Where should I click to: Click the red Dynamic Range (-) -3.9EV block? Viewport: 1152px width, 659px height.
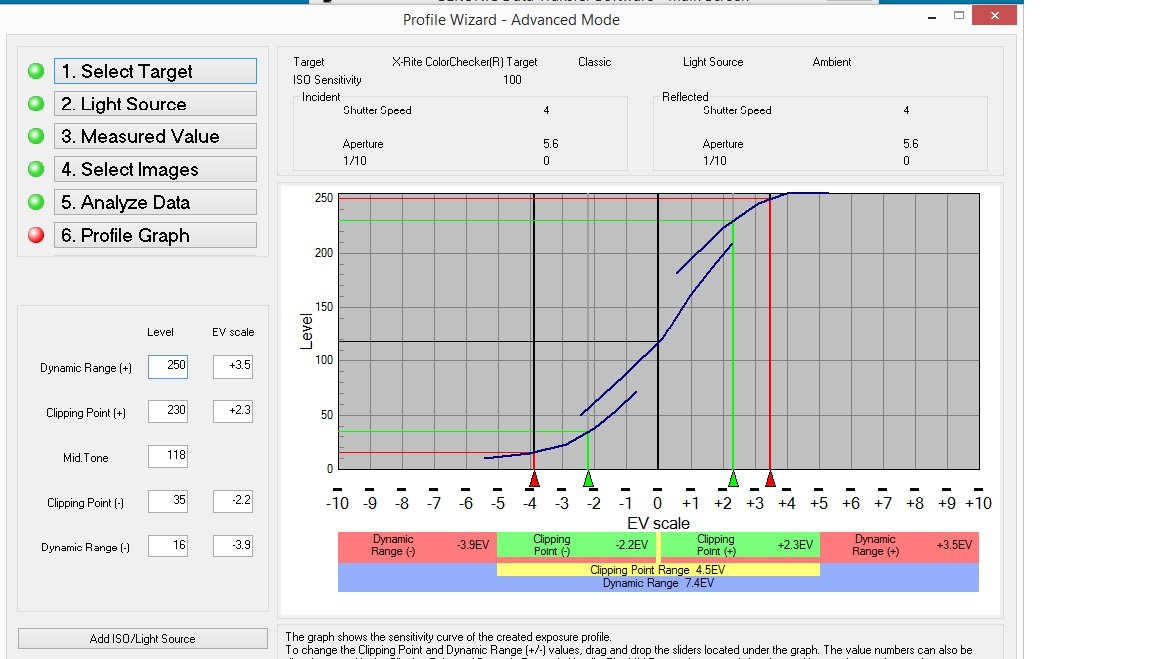point(417,545)
